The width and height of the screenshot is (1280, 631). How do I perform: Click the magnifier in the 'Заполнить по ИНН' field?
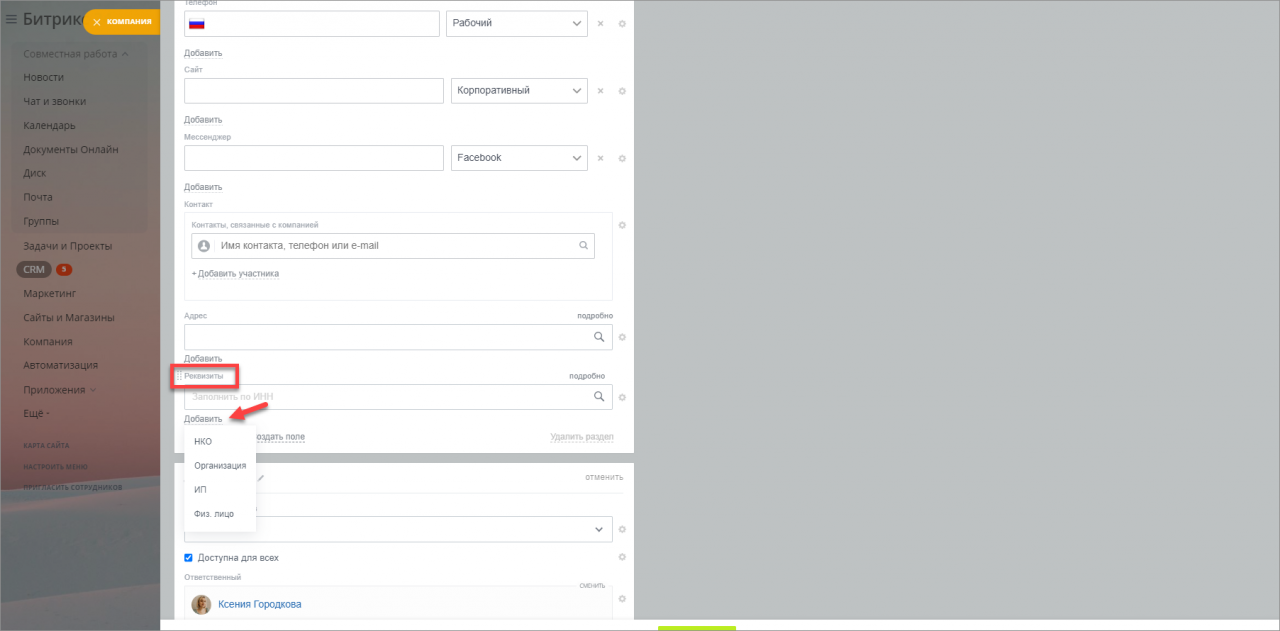pos(600,397)
